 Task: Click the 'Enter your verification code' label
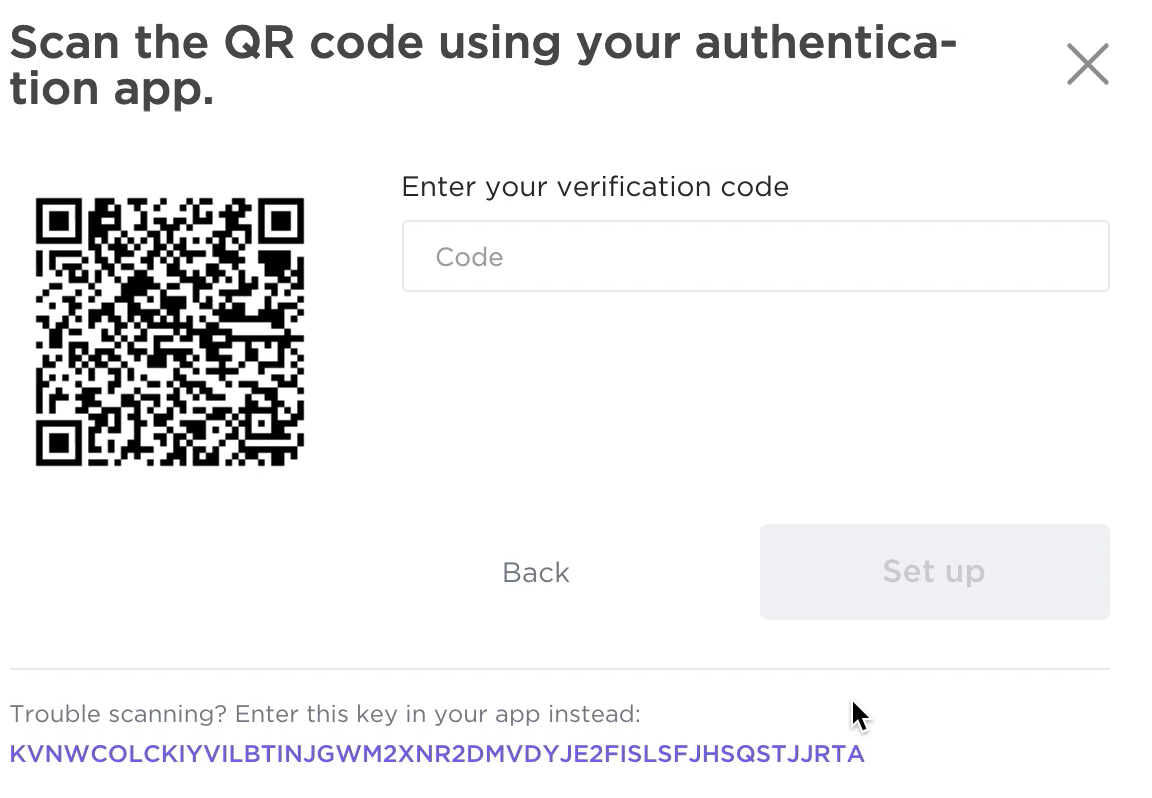coord(595,187)
